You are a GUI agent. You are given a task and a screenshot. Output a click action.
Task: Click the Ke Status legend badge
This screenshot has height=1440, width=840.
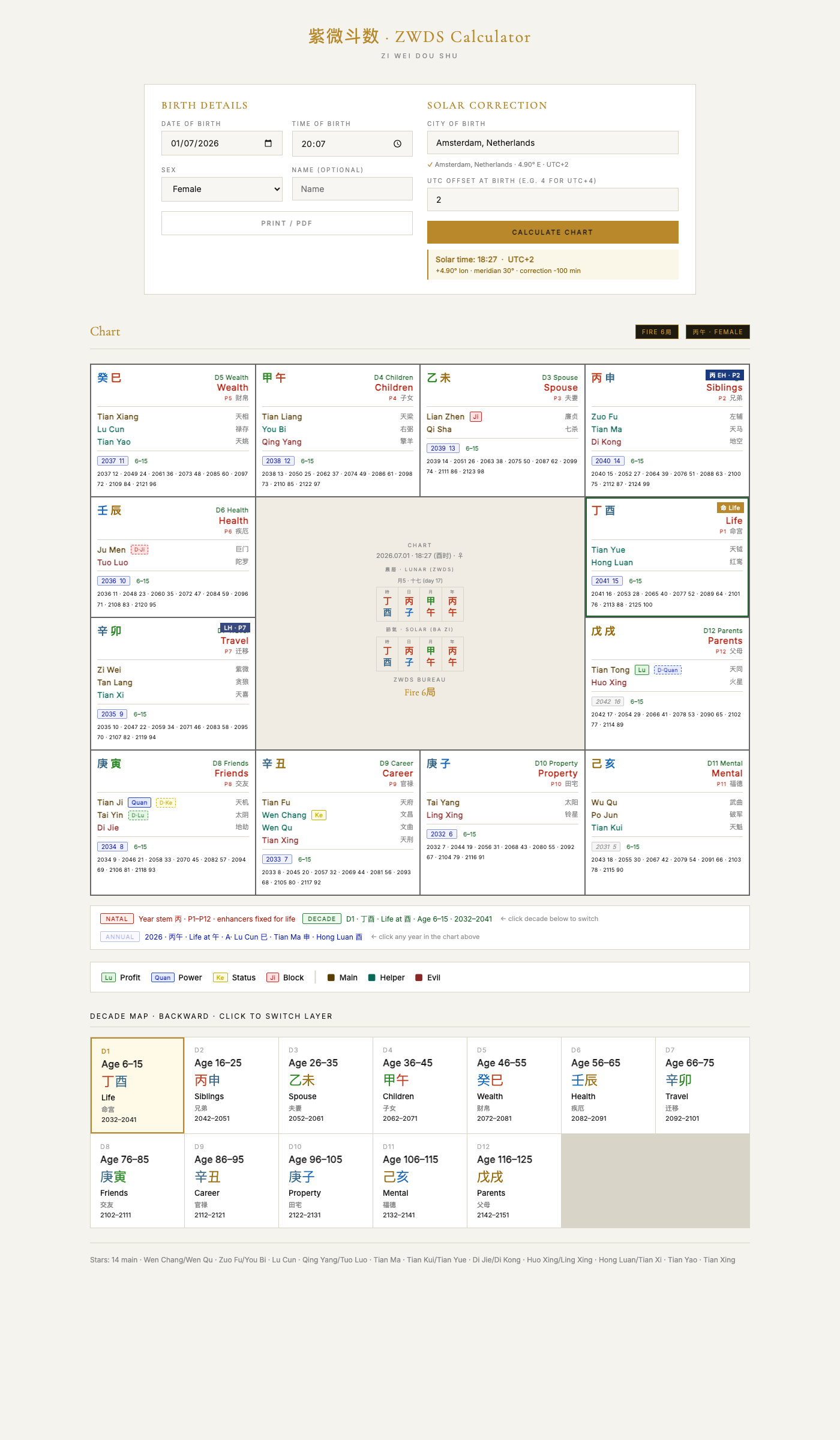tap(220, 977)
